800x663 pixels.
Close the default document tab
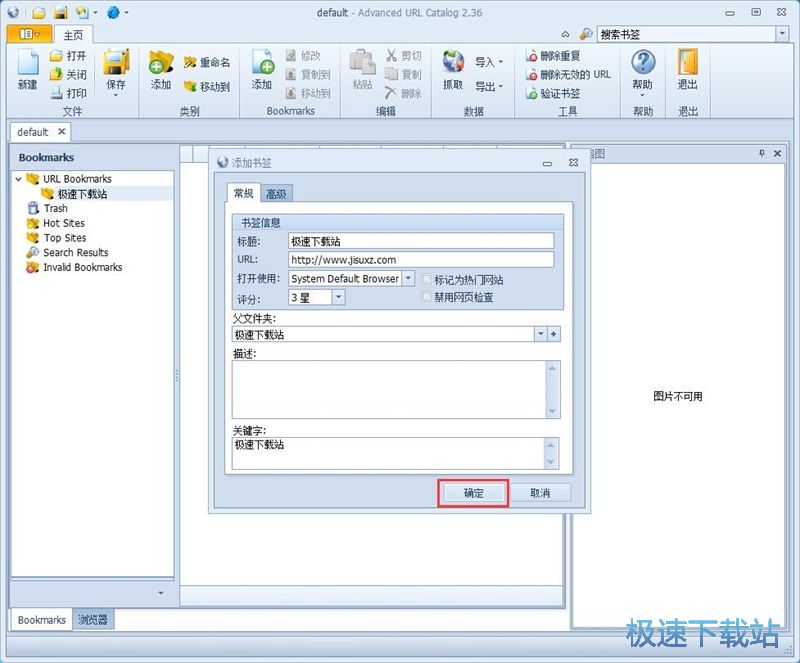click(62, 132)
